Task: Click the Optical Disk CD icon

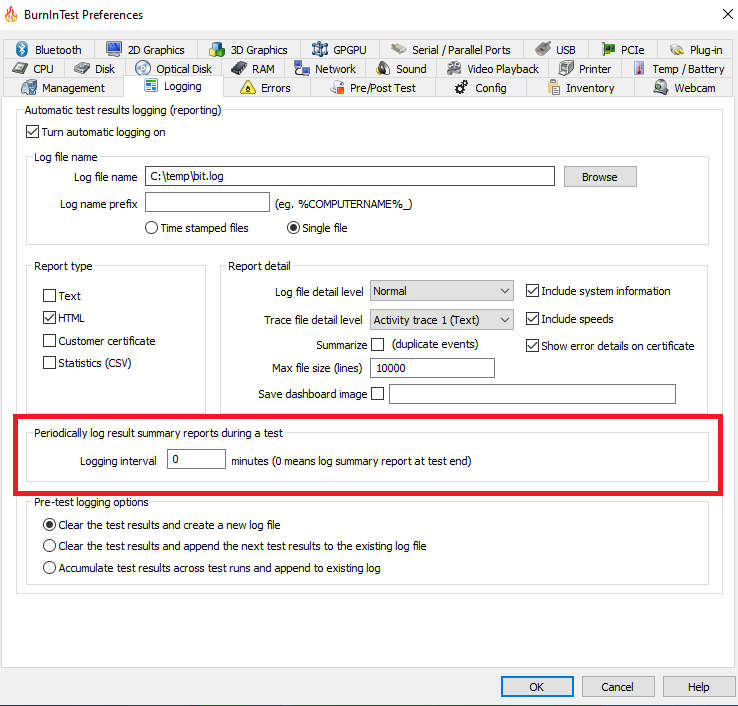Action: (143, 68)
